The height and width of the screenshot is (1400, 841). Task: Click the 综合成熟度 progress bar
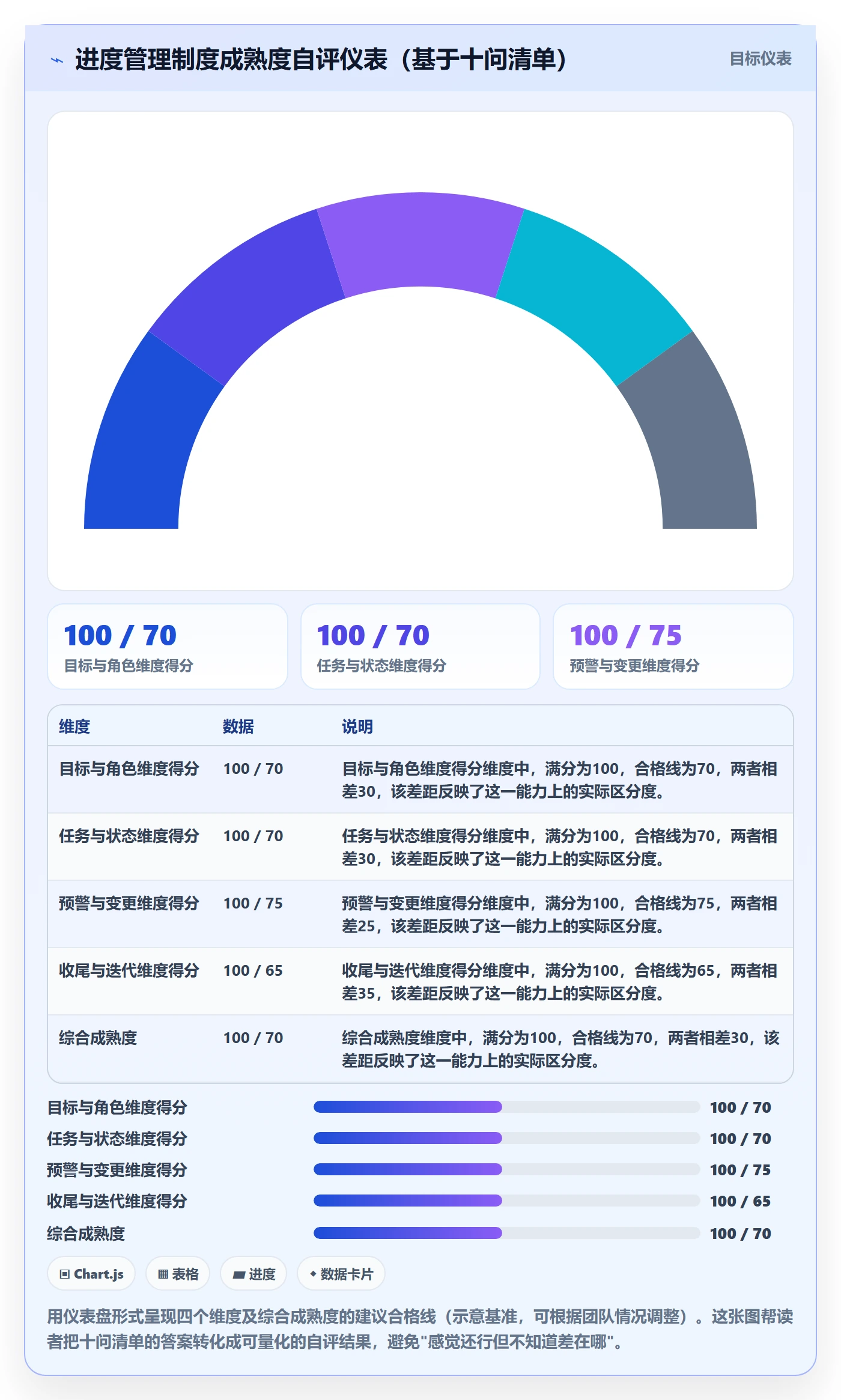click(x=506, y=1233)
